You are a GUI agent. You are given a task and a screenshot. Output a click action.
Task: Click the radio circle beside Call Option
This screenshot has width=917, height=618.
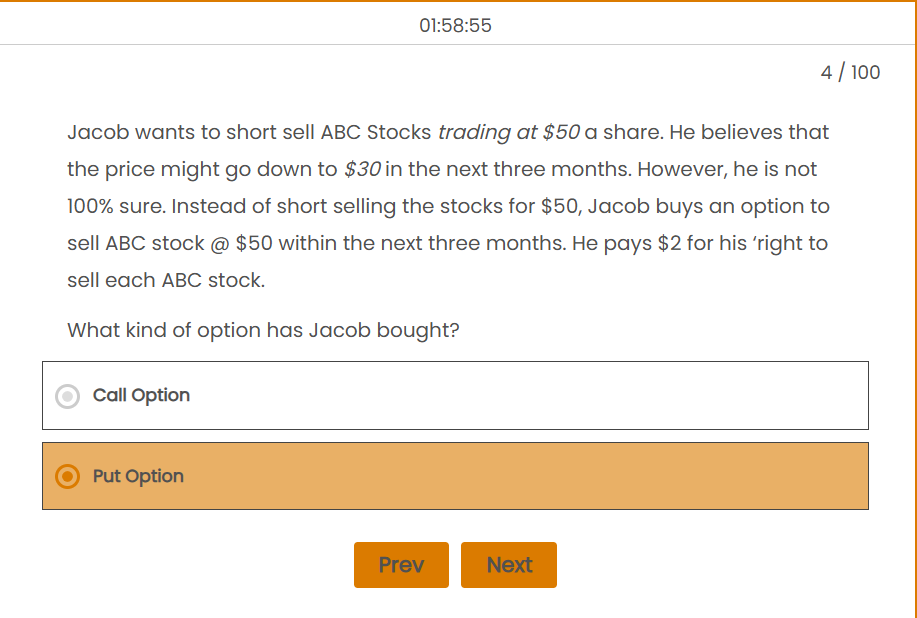pyautogui.click(x=66, y=395)
